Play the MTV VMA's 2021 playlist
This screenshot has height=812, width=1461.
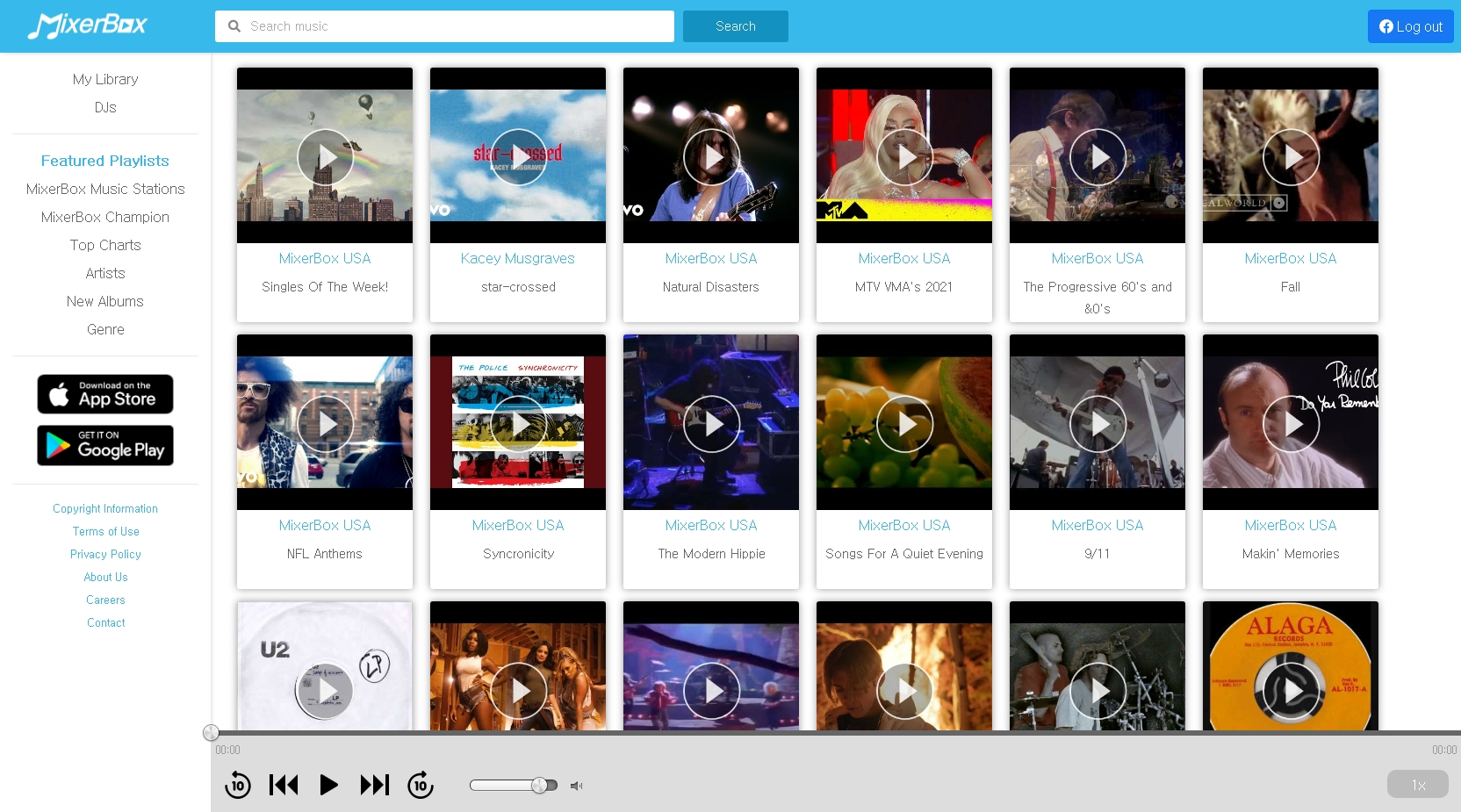(904, 157)
